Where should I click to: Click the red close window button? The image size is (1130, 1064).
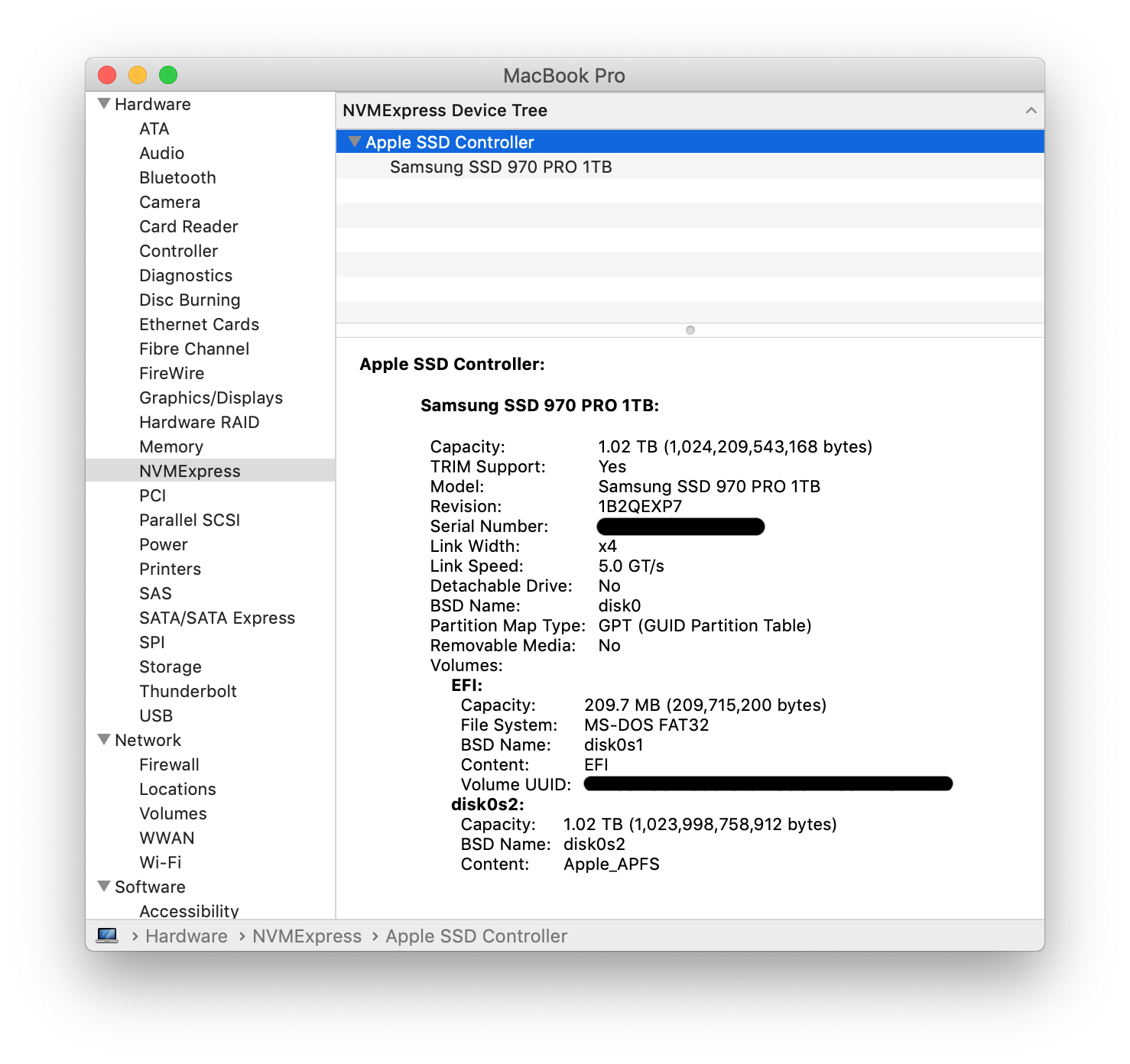[x=107, y=75]
